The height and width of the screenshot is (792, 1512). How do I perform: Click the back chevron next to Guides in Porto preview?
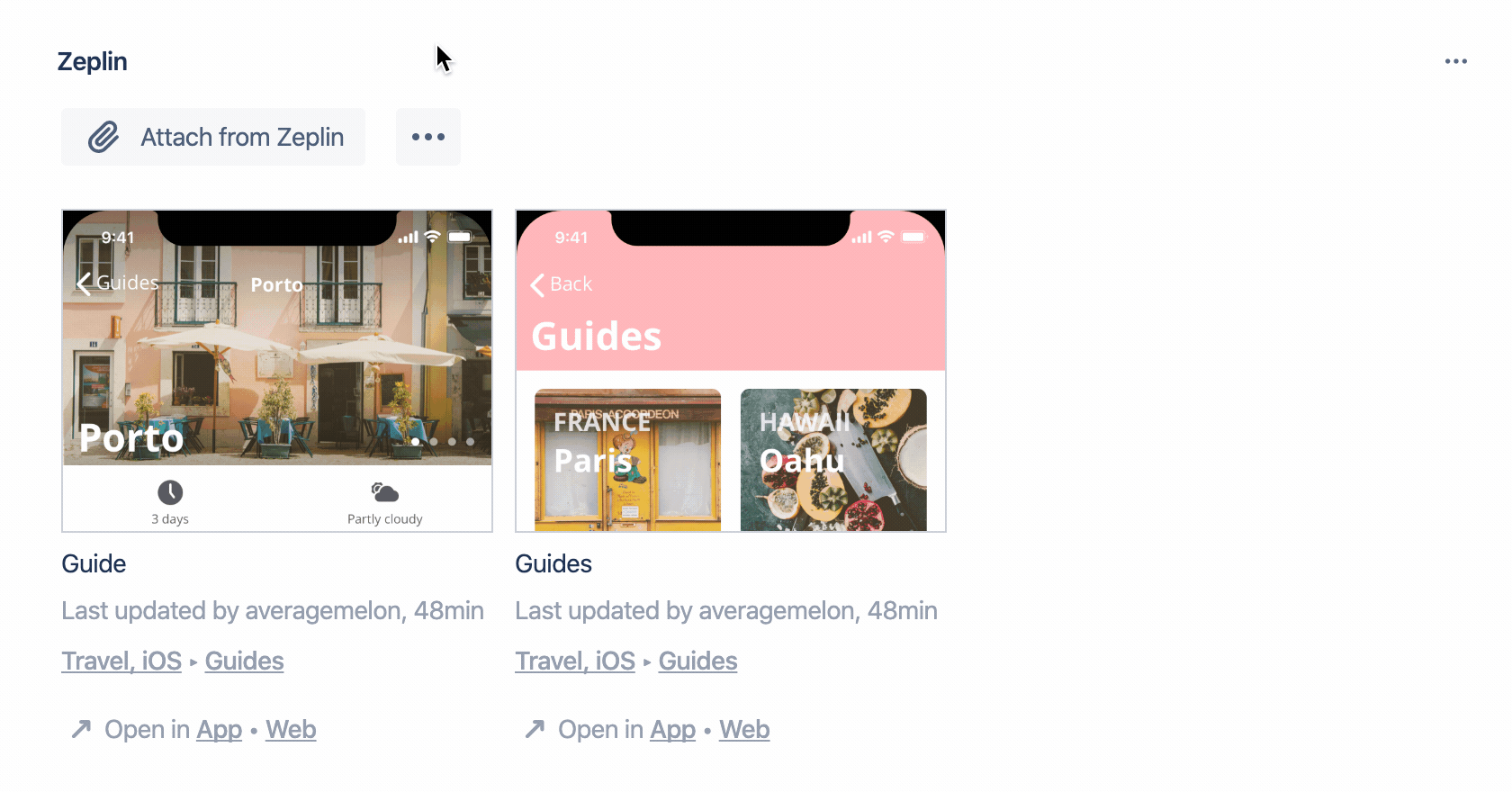(85, 283)
